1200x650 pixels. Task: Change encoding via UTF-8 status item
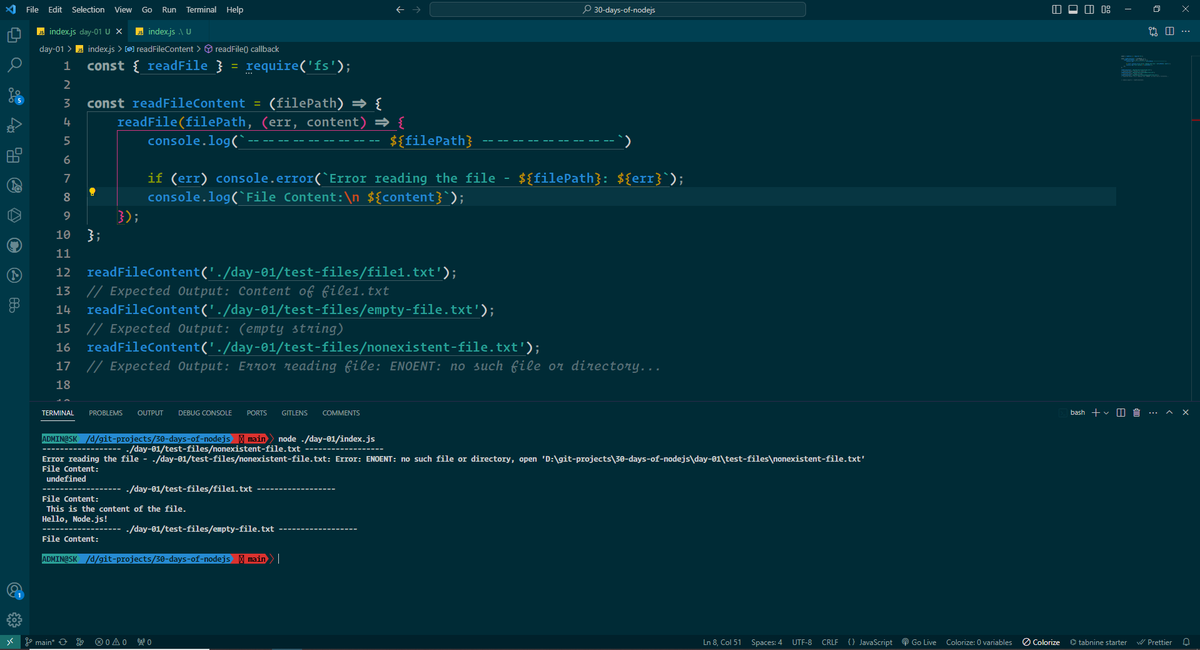[x=802, y=642]
